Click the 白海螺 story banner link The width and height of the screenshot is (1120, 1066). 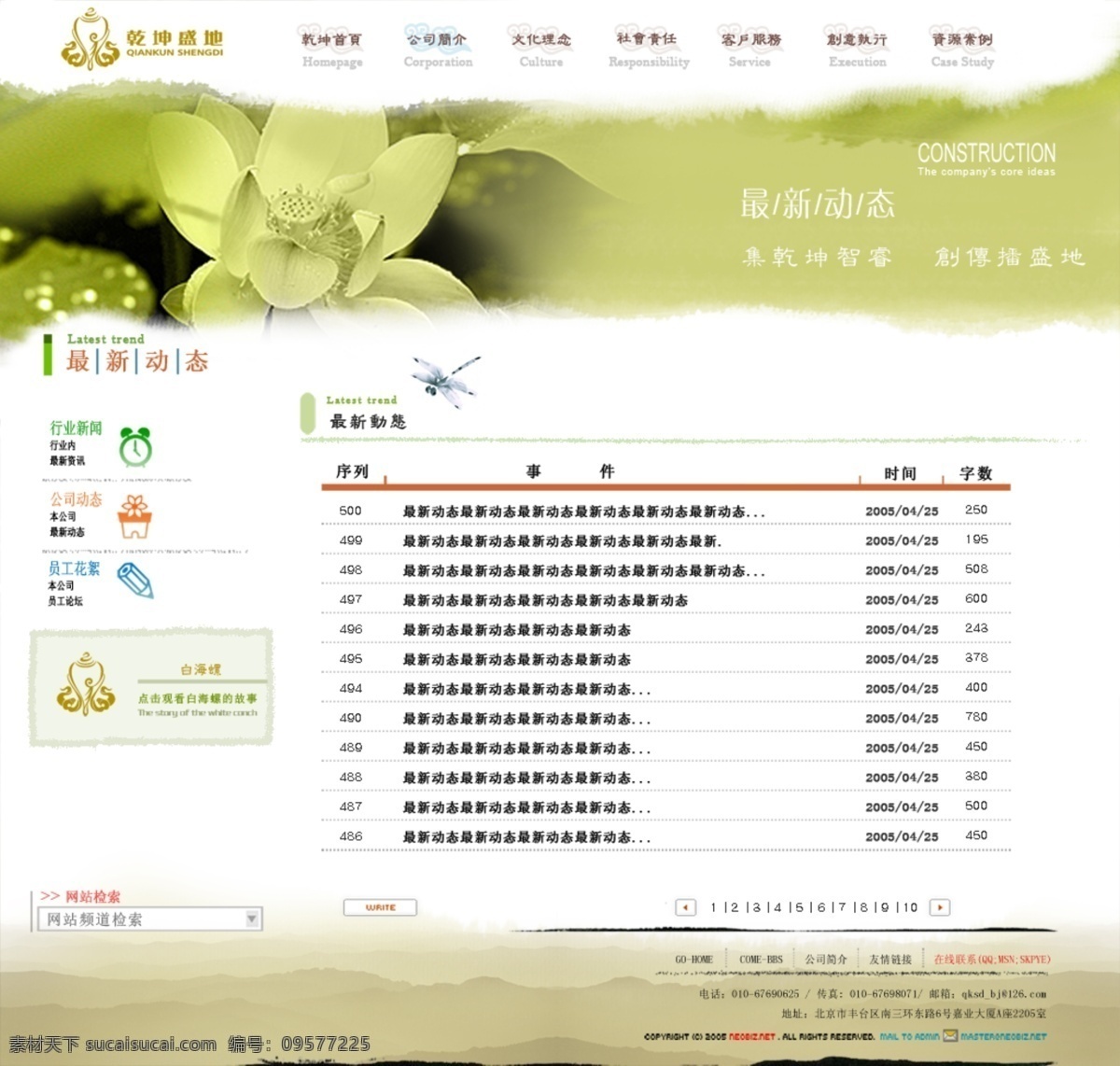pyautogui.click(x=151, y=688)
